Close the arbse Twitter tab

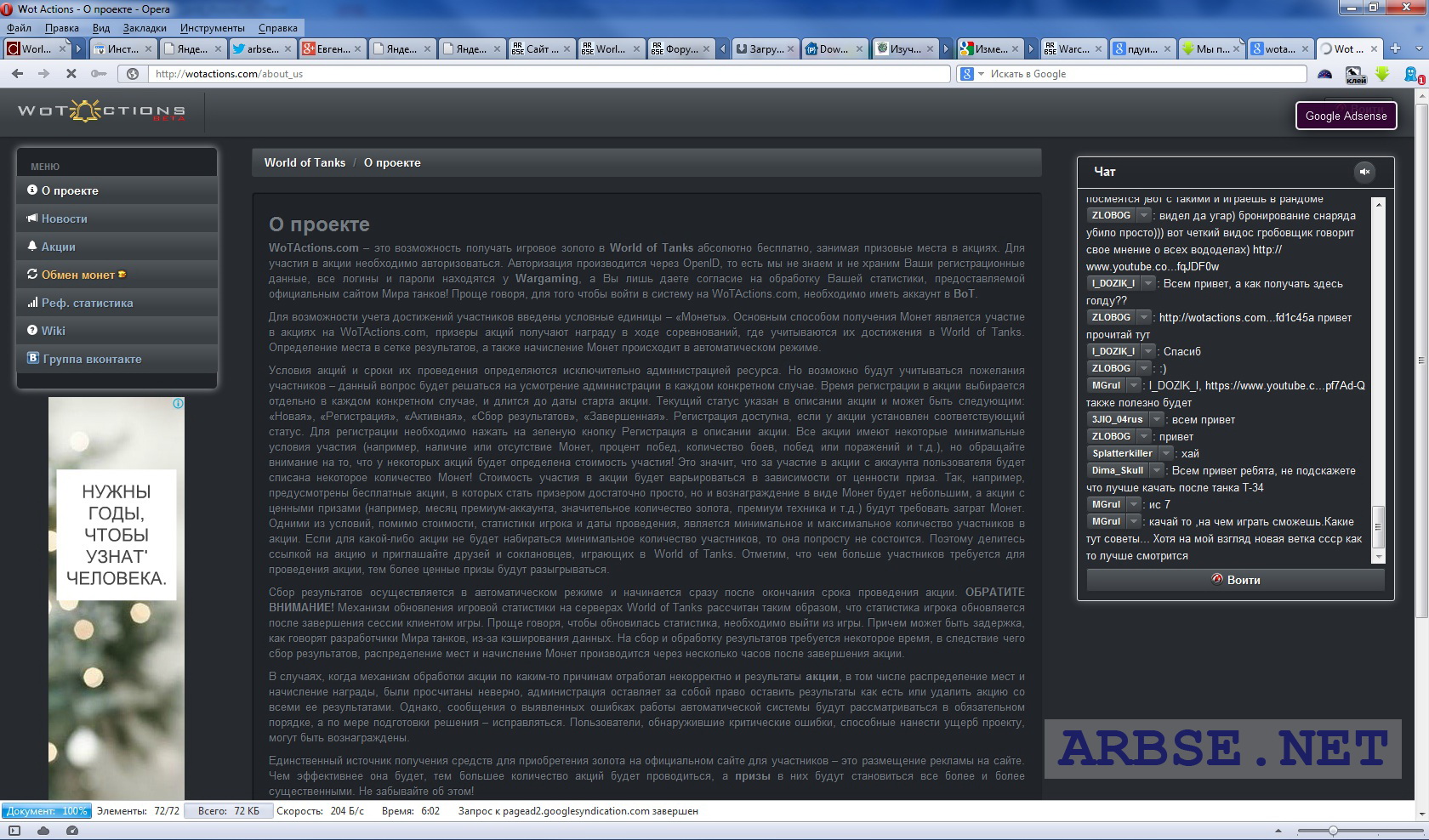coord(288,49)
